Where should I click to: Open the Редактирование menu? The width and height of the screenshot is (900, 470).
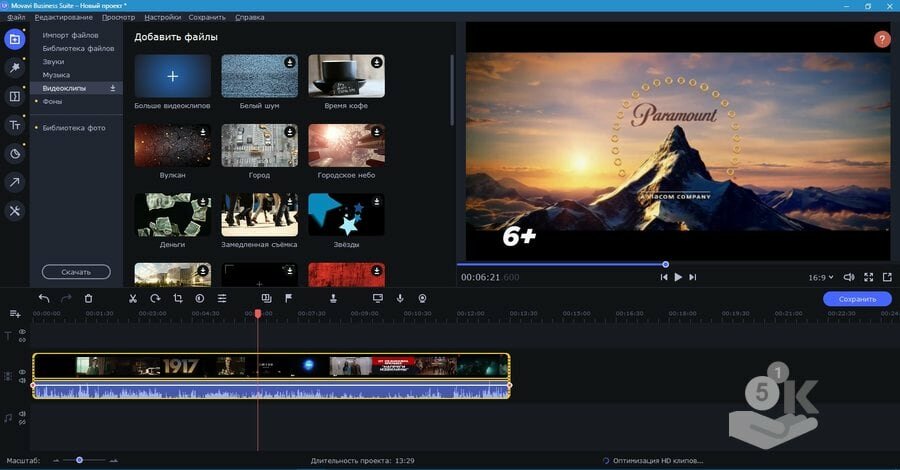click(x=63, y=17)
